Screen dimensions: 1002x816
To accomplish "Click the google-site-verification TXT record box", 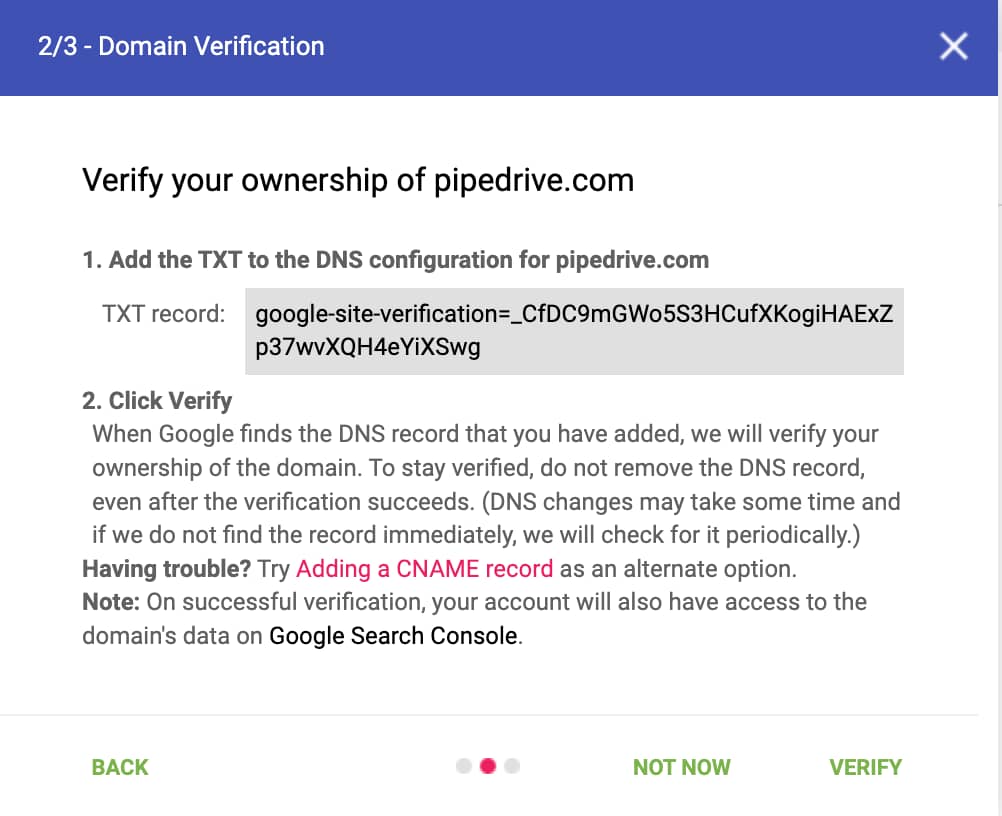I will point(574,331).
